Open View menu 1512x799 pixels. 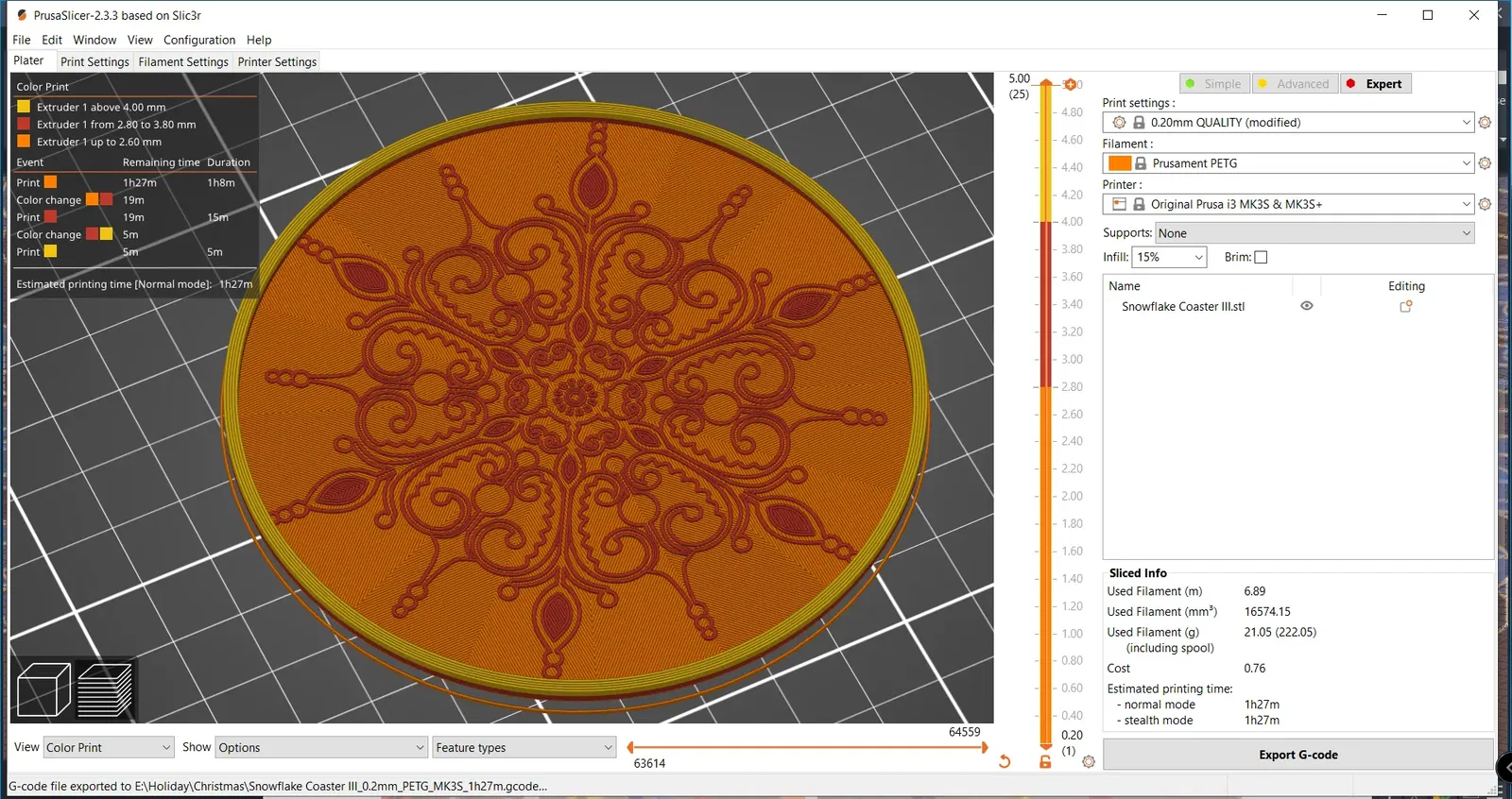(x=140, y=40)
